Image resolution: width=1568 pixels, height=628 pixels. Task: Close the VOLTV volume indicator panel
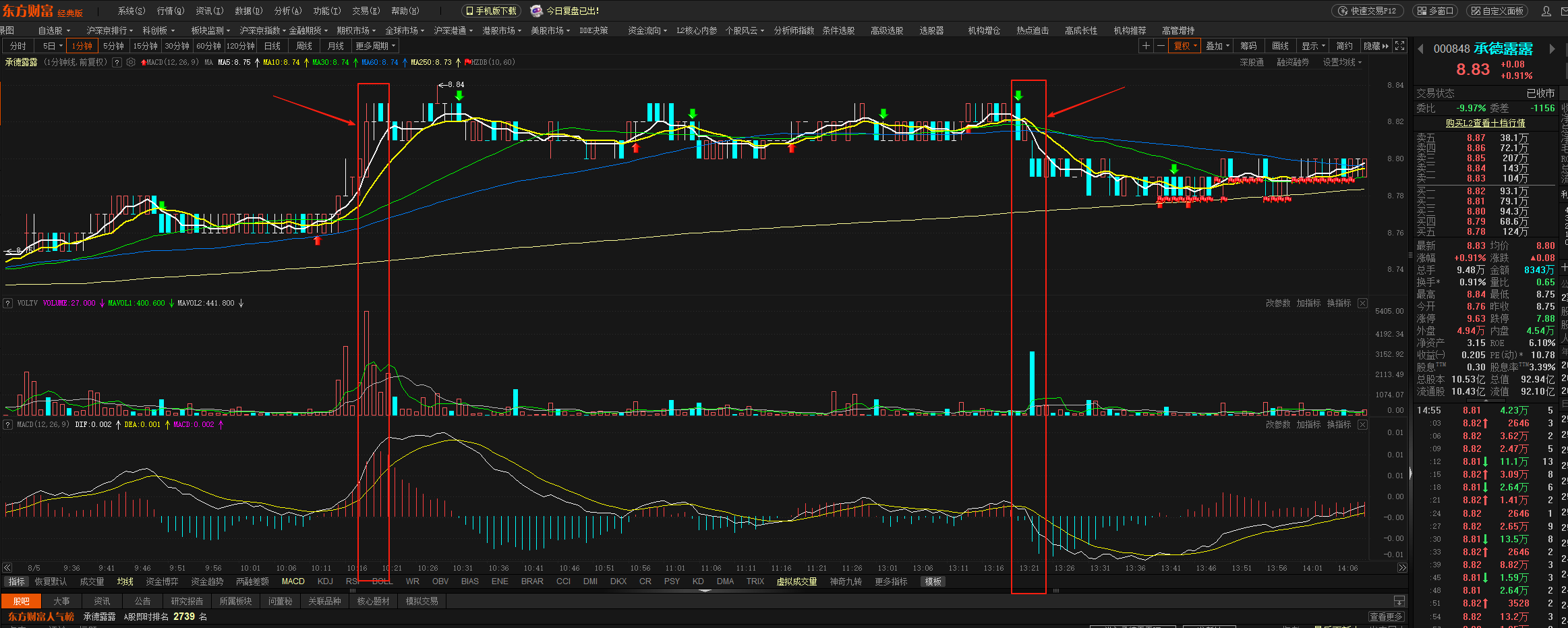[x=1362, y=304]
